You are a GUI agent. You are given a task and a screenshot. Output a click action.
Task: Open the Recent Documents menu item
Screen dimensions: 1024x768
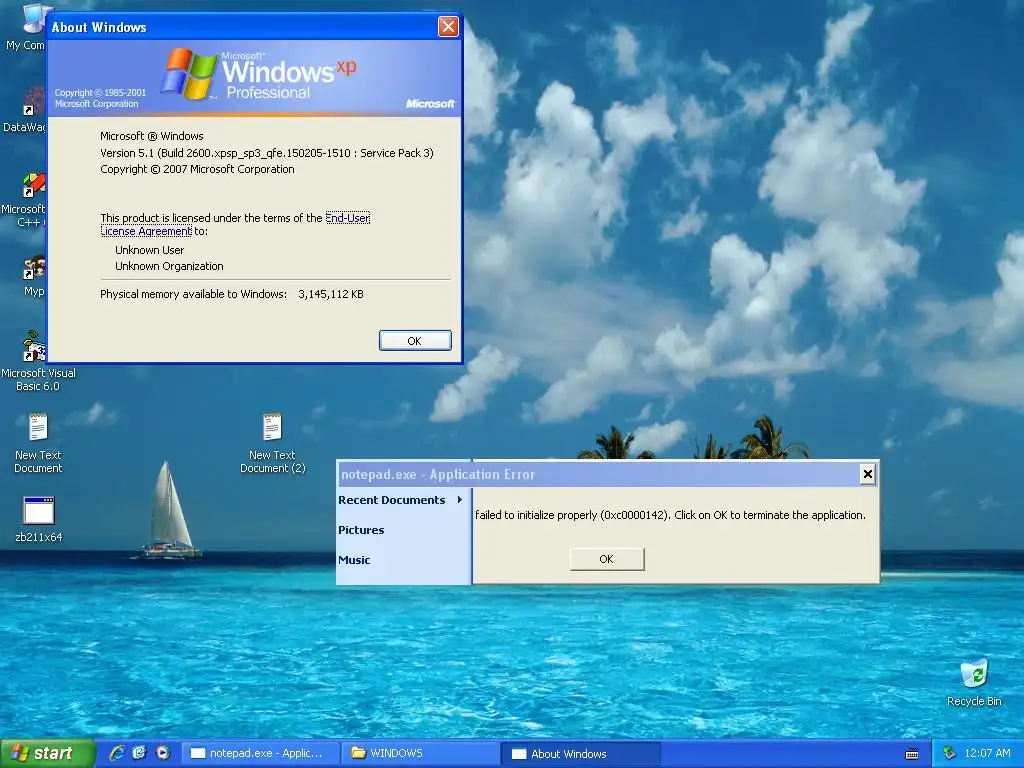pyautogui.click(x=402, y=500)
